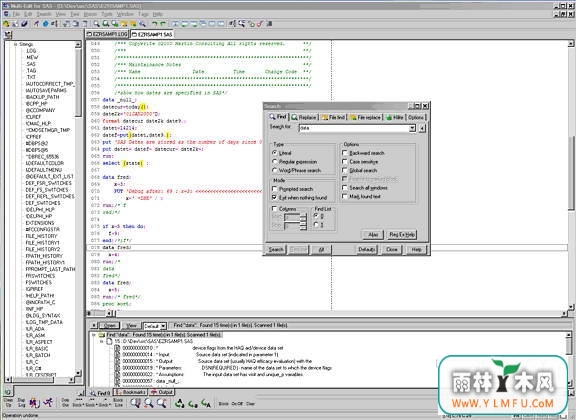This screenshot has width=576, height=420.
Task: Collapse the 15 : EZRSAMP1.SAS results node
Action: click(102, 341)
